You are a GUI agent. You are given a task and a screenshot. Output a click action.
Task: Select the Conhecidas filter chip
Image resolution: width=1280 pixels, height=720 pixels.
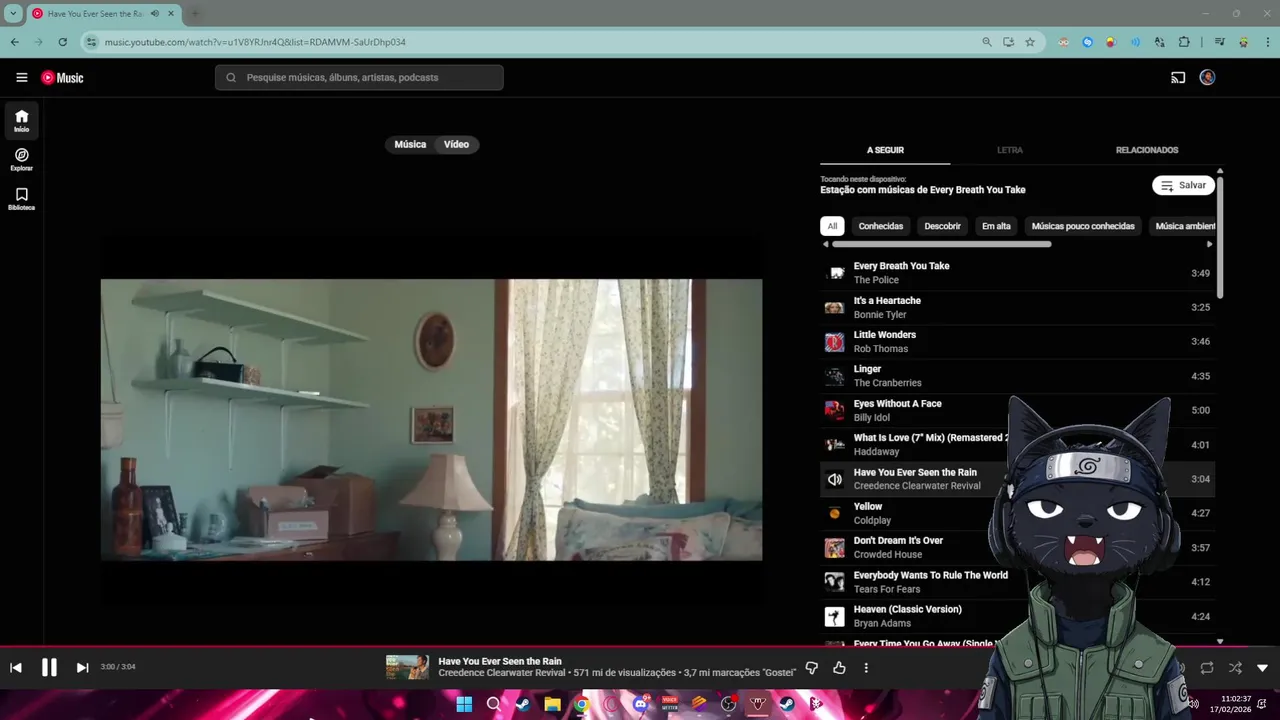881,226
